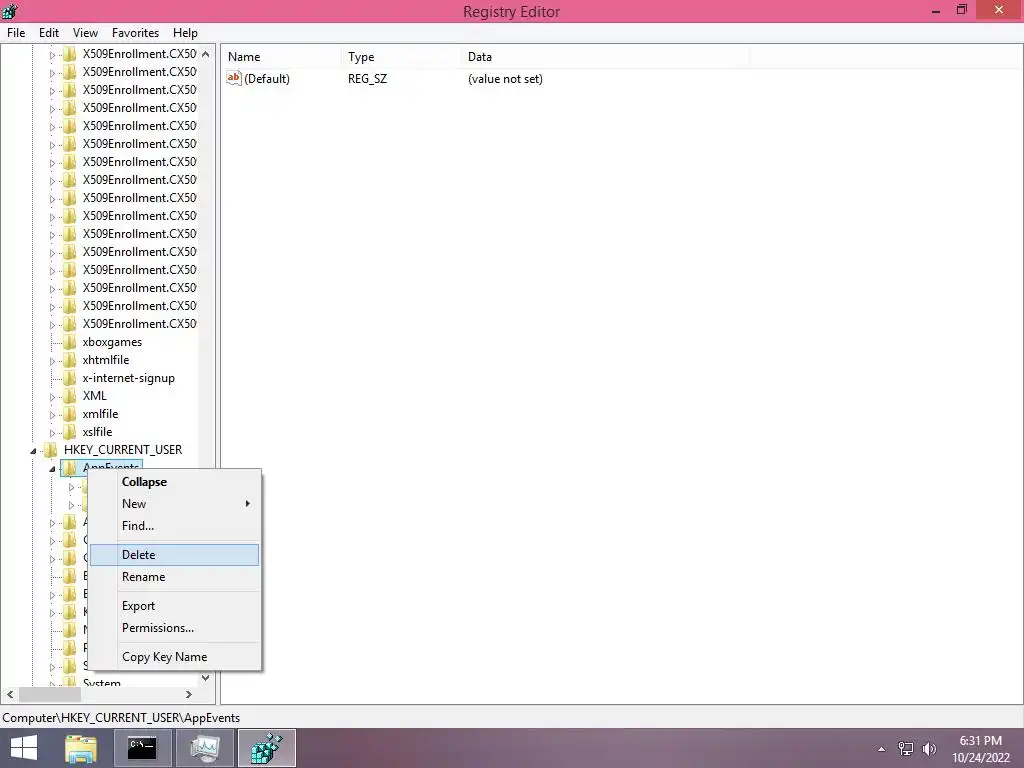Click the Data column header

pyautogui.click(x=605, y=57)
